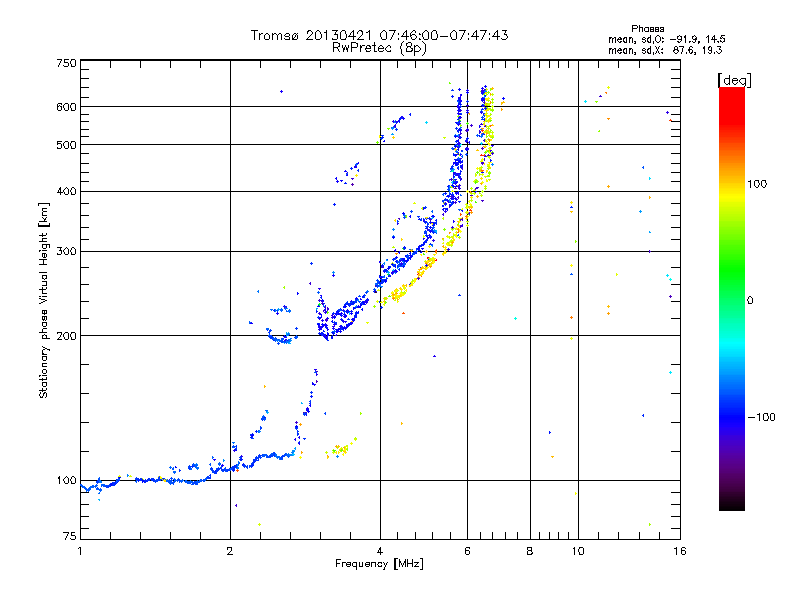Viewport: 800px width, 600px height.
Task: Click the '4' x-axis tick label
Action: click(x=380, y=551)
